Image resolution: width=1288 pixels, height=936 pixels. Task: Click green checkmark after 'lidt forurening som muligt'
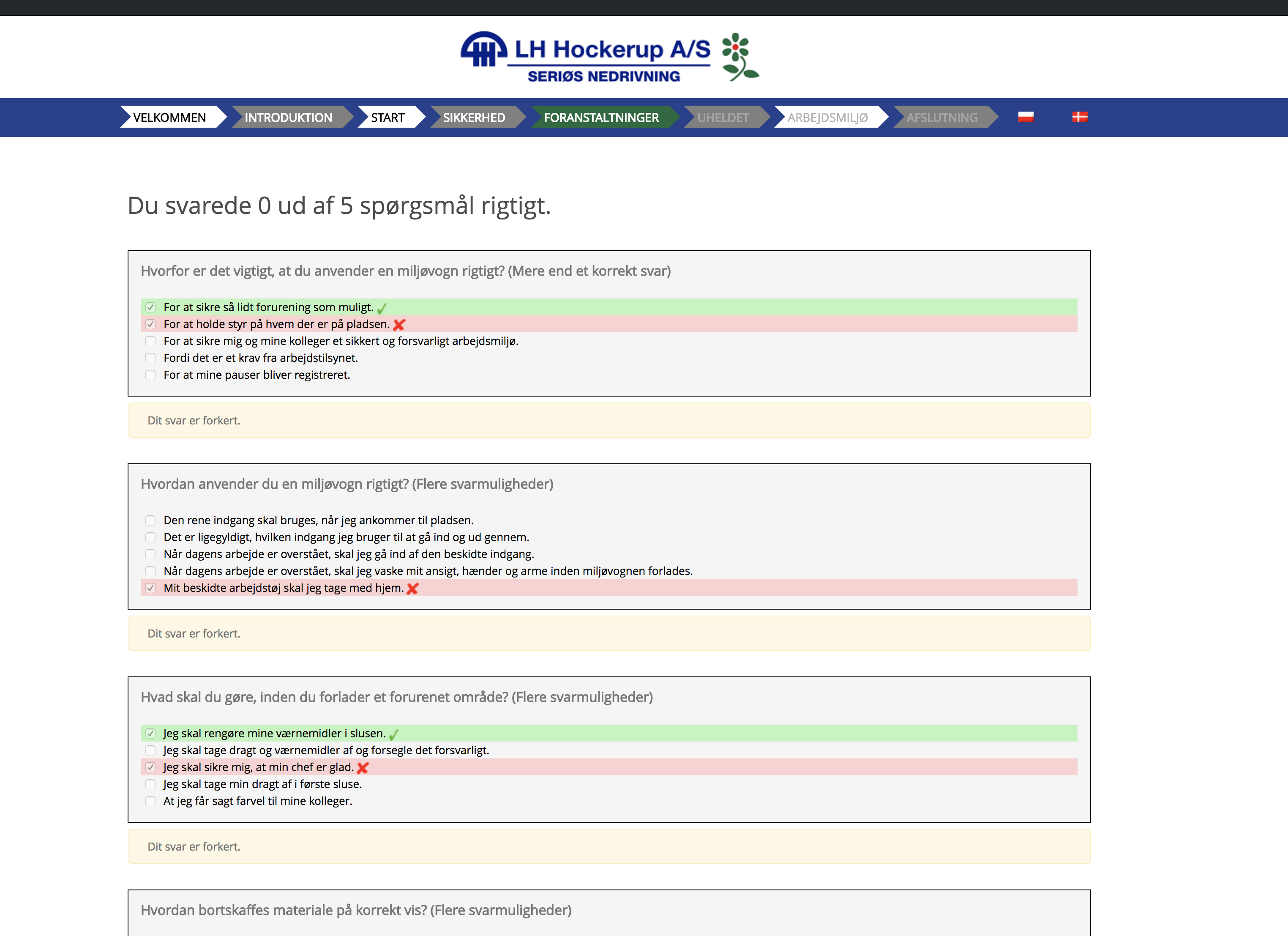click(382, 308)
